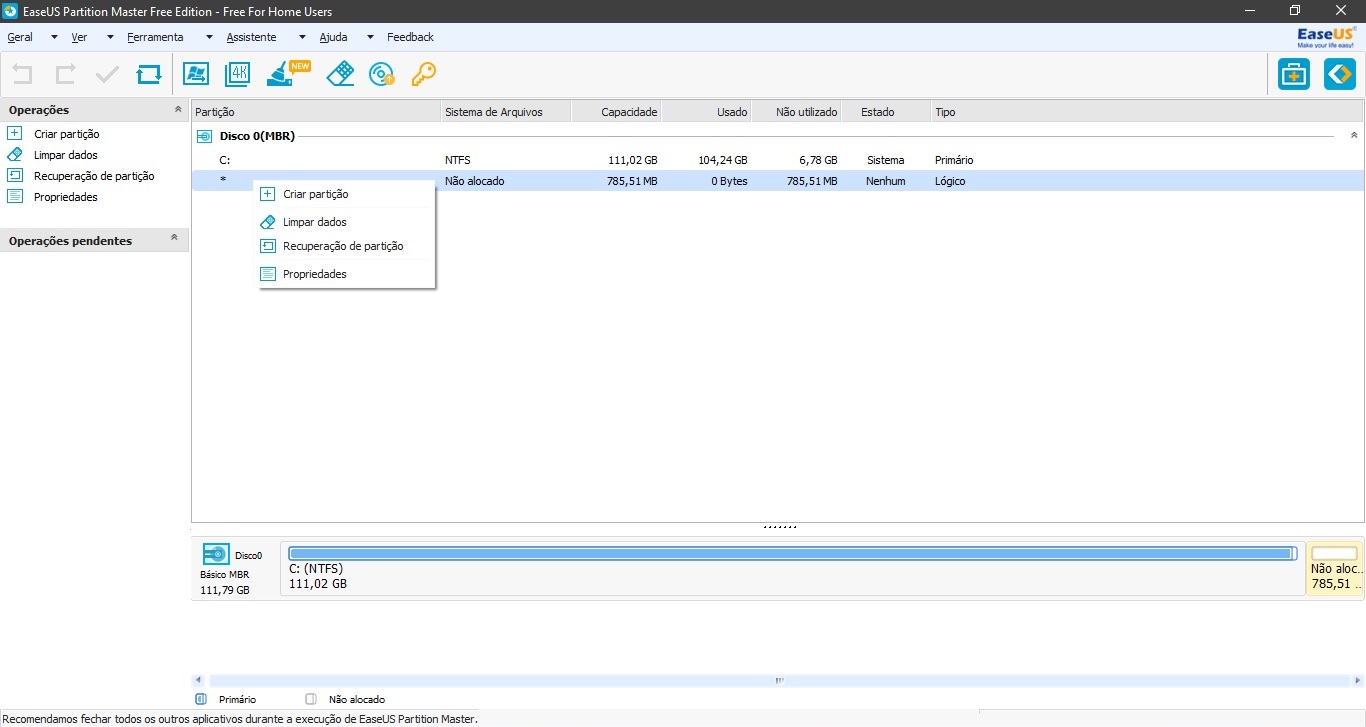Image resolution: width=1366 pixels, height=727 pixels.
Task: Click the bootable disc creation icon
Action: [382, 74]
